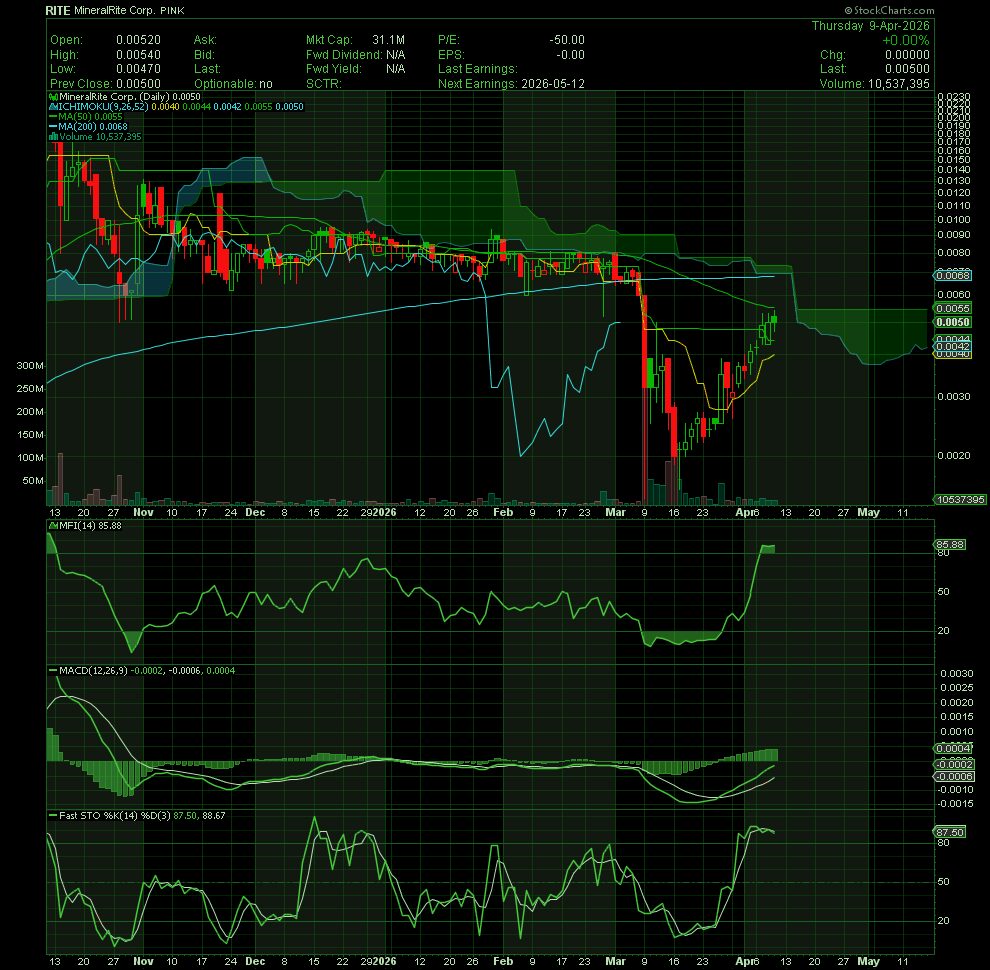Click the Optionable: no field
The width and height of the screenshot is (990, 970).
233,84
